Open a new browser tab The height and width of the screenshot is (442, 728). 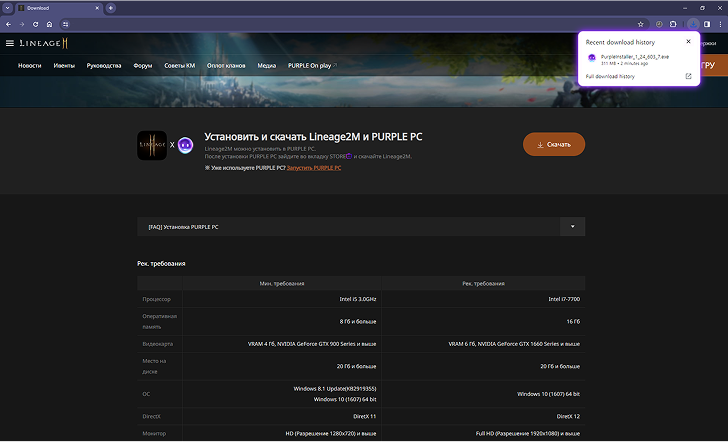click(111, 7)
